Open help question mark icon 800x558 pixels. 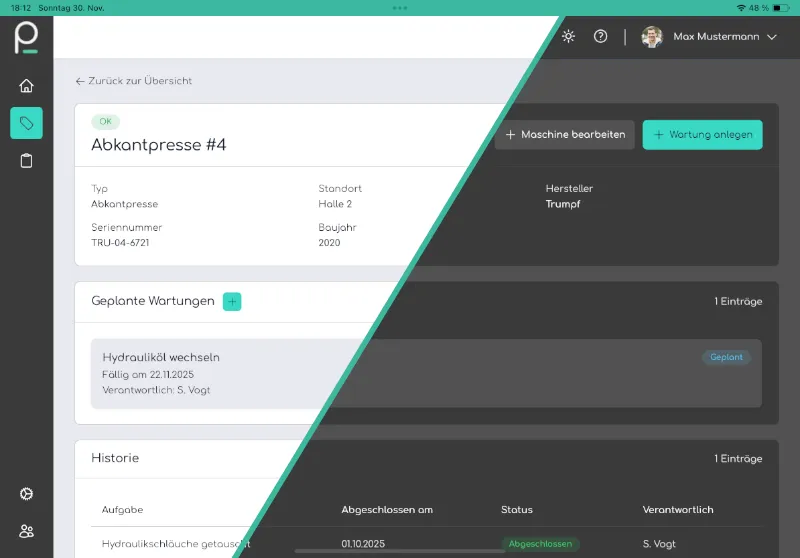point(601,36)
